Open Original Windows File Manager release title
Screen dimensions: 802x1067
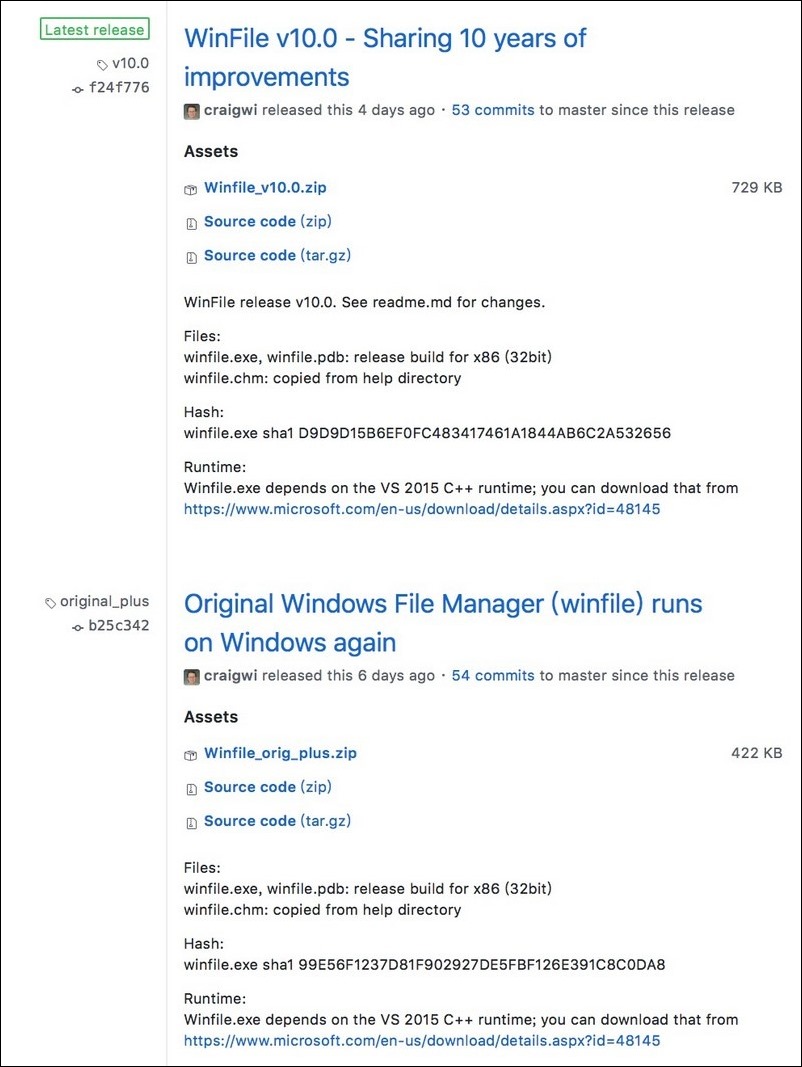(443, 623)
